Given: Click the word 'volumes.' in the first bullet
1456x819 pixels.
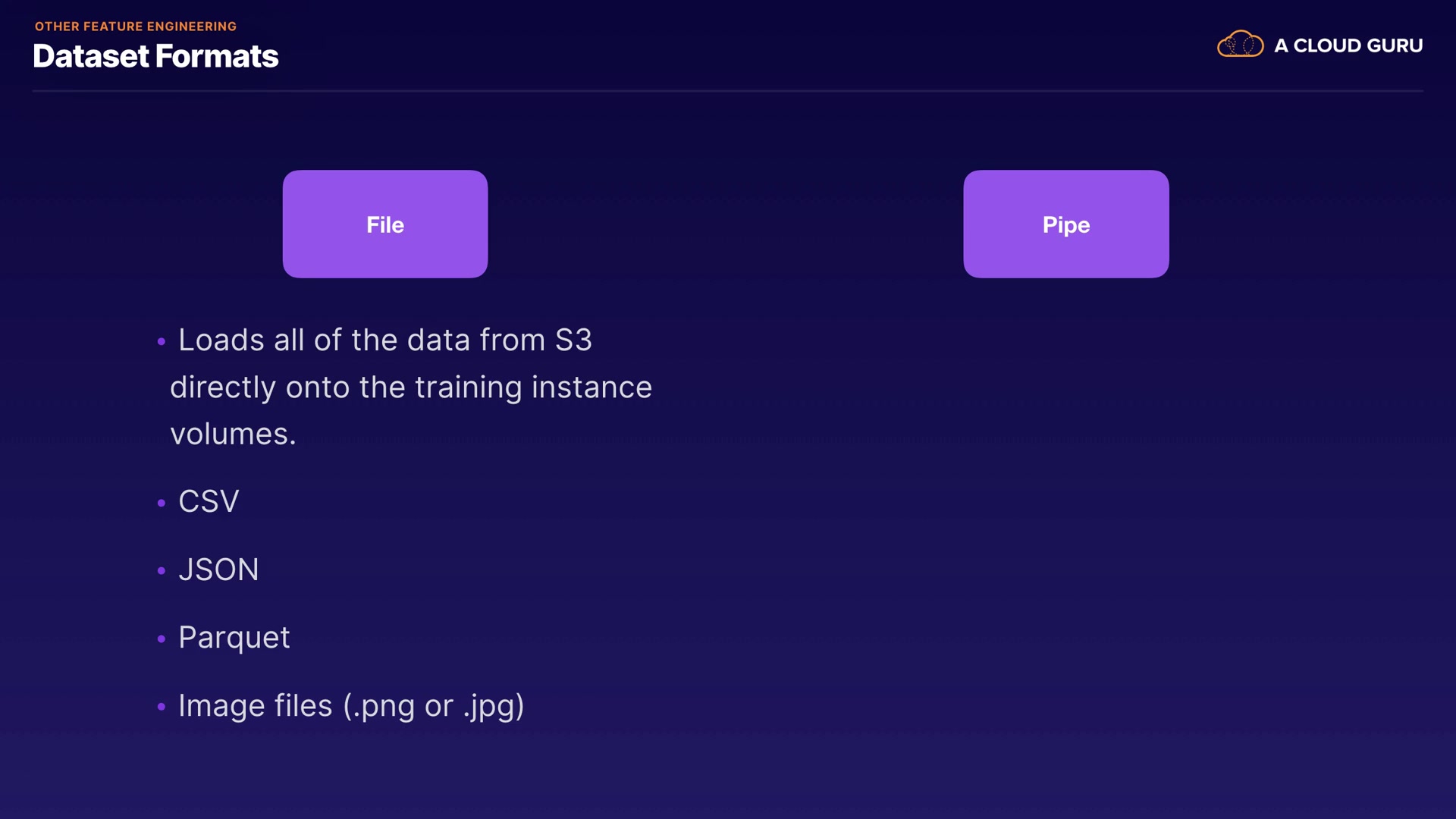Looking at the screenshot, I should click(x=233, y=435).
